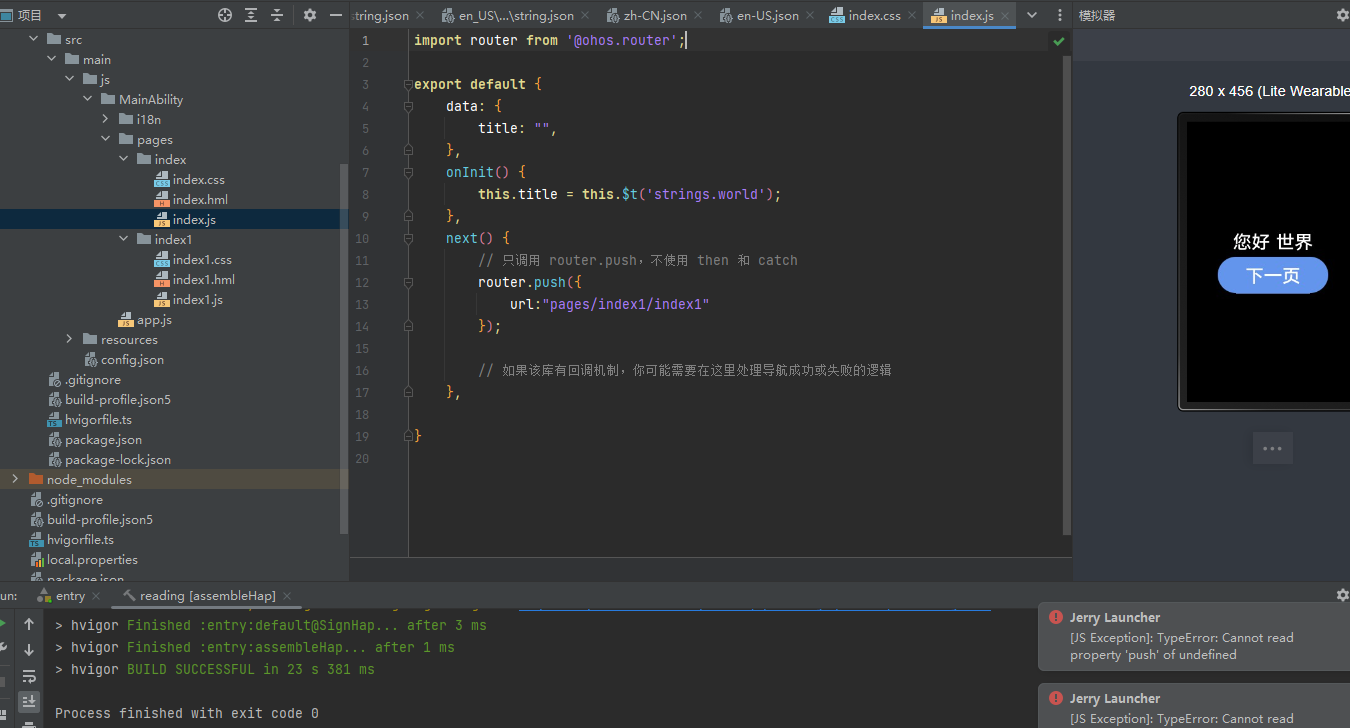Screen dimensions: 1350x728
Task: Expand the node_modules folder
Action: pos(15,479)
